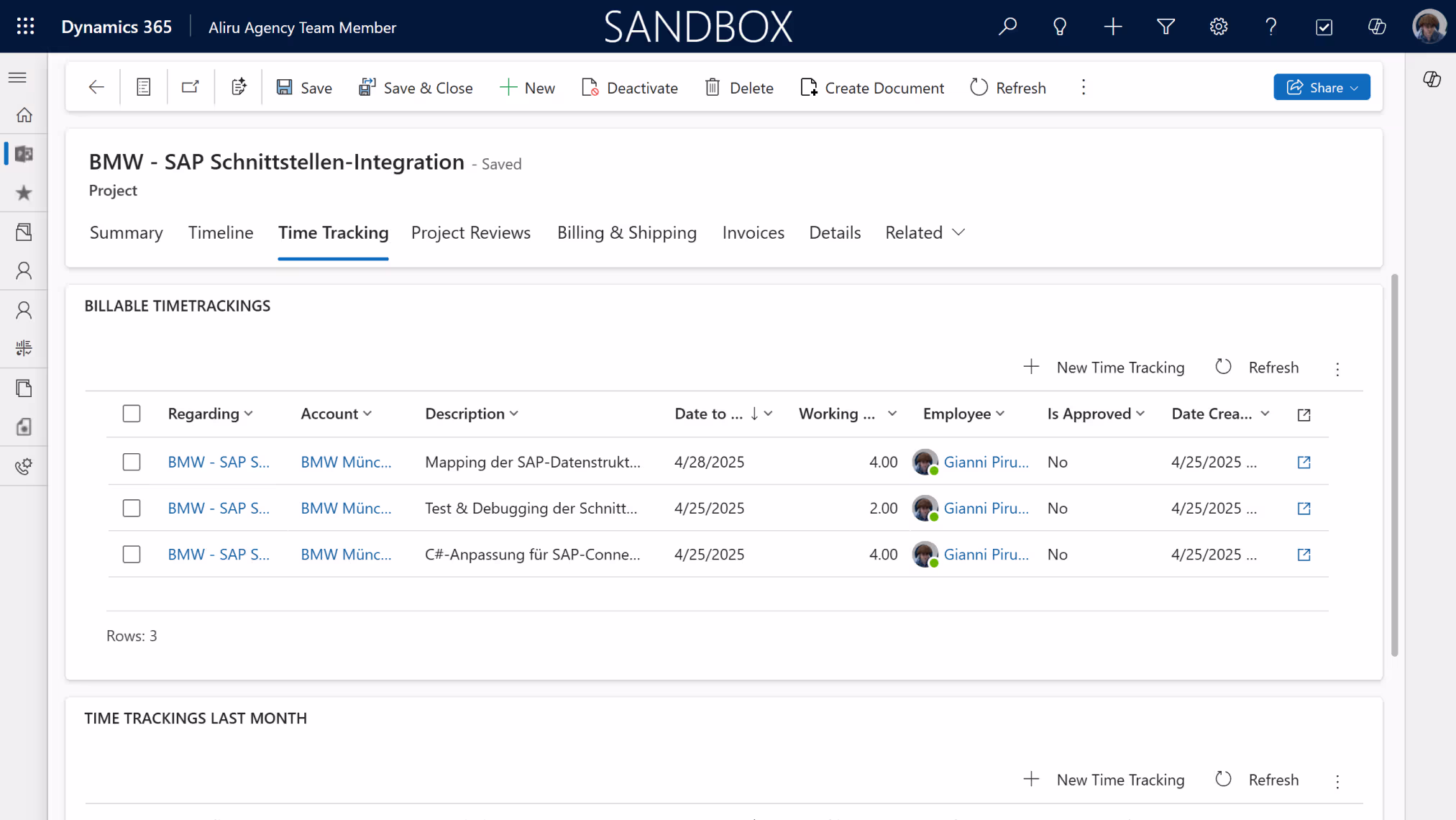Go to Home in the left sidebar

[24, 115]
